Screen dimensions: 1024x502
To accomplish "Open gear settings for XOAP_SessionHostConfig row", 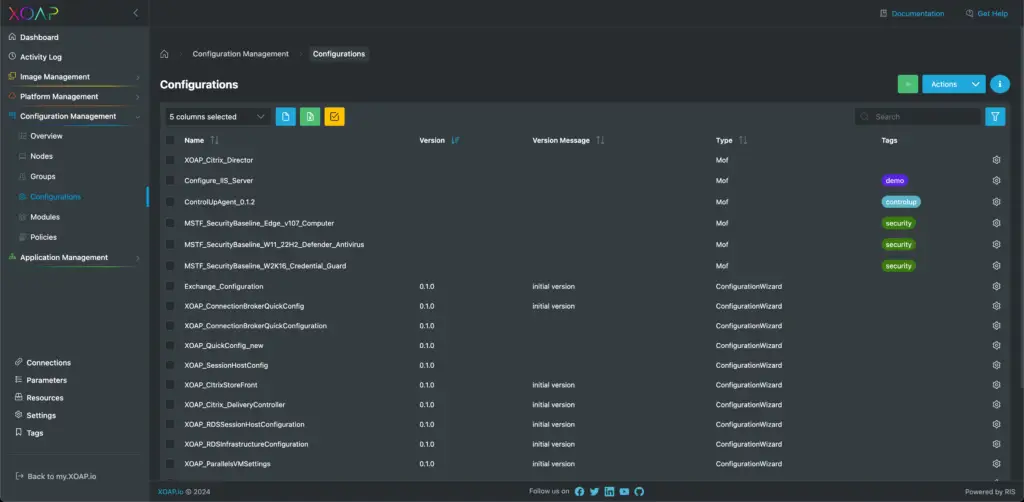I will 997,366.
